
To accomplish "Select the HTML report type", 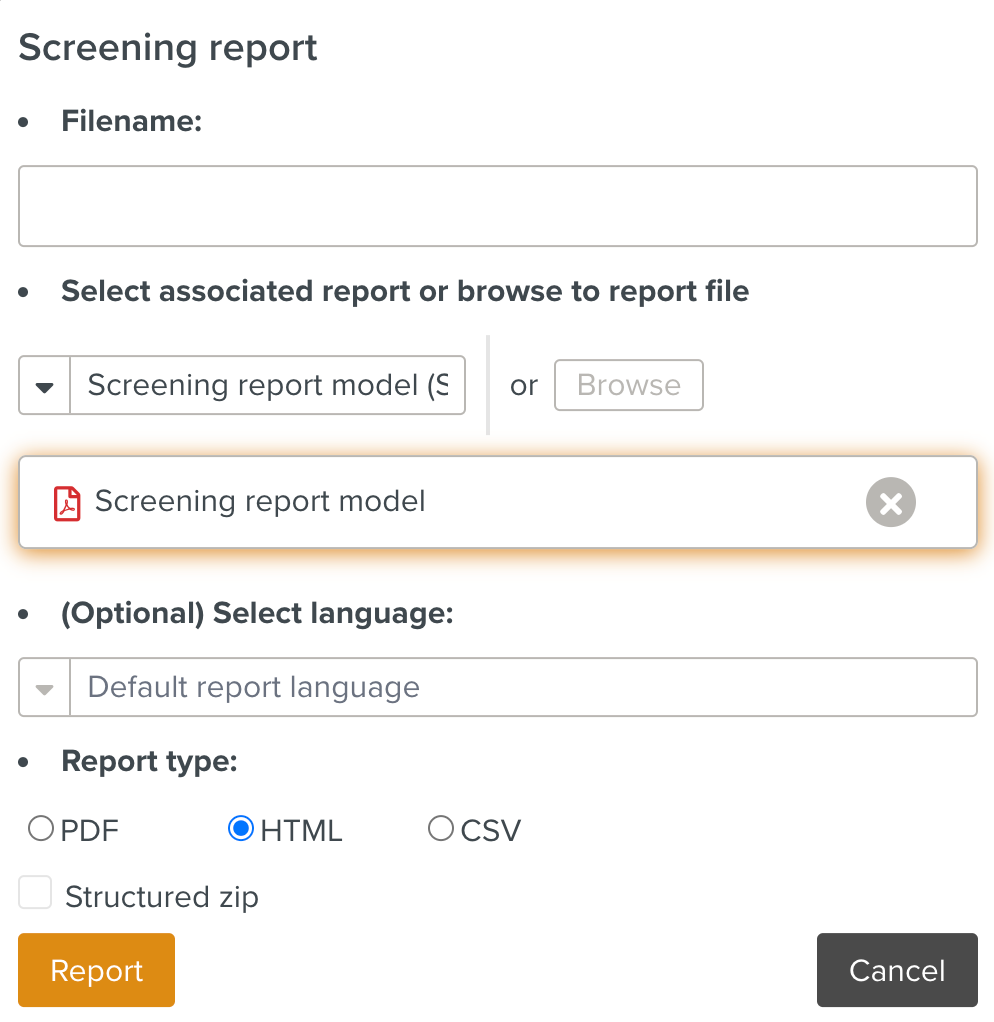I will [x=240, y=828].
